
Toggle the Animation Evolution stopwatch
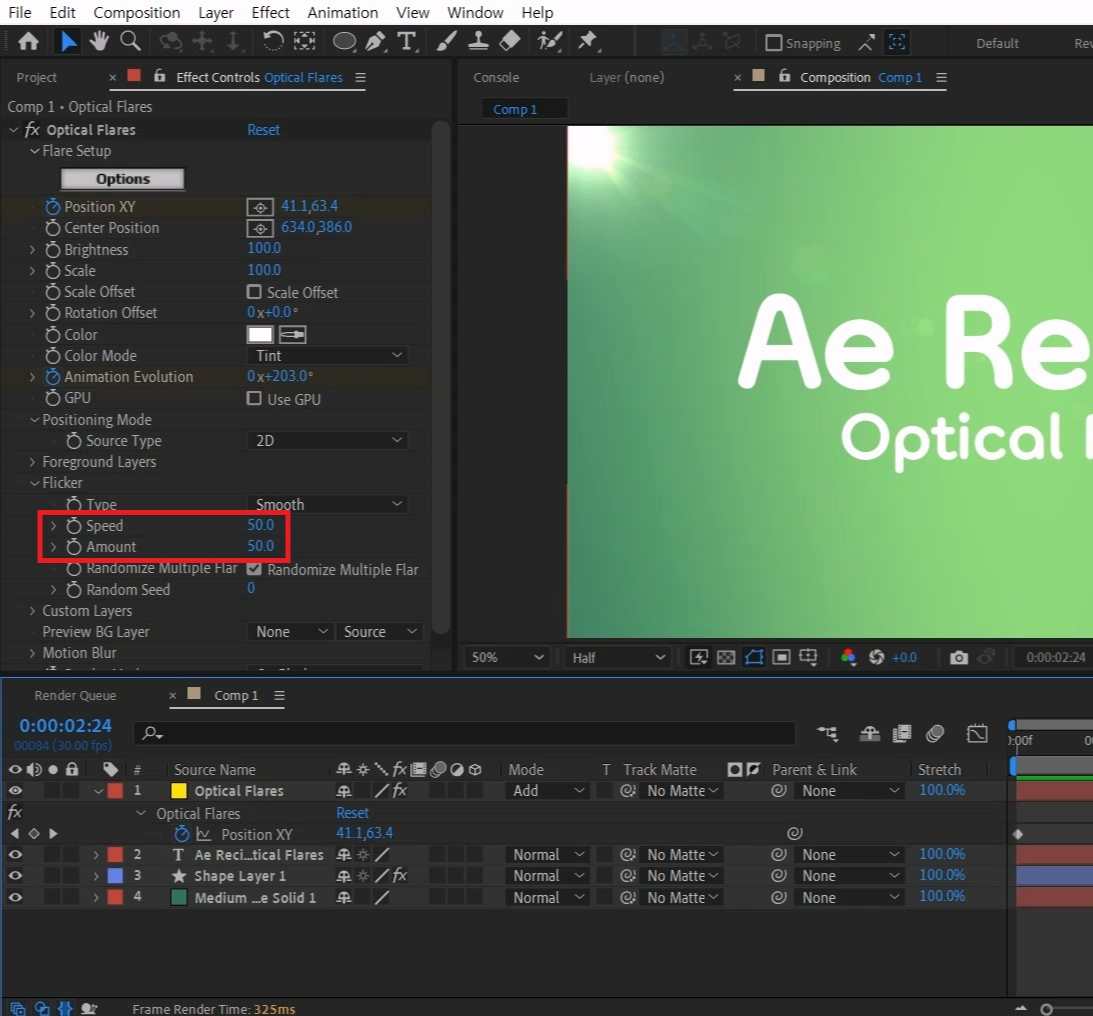(x=53, y=377)
